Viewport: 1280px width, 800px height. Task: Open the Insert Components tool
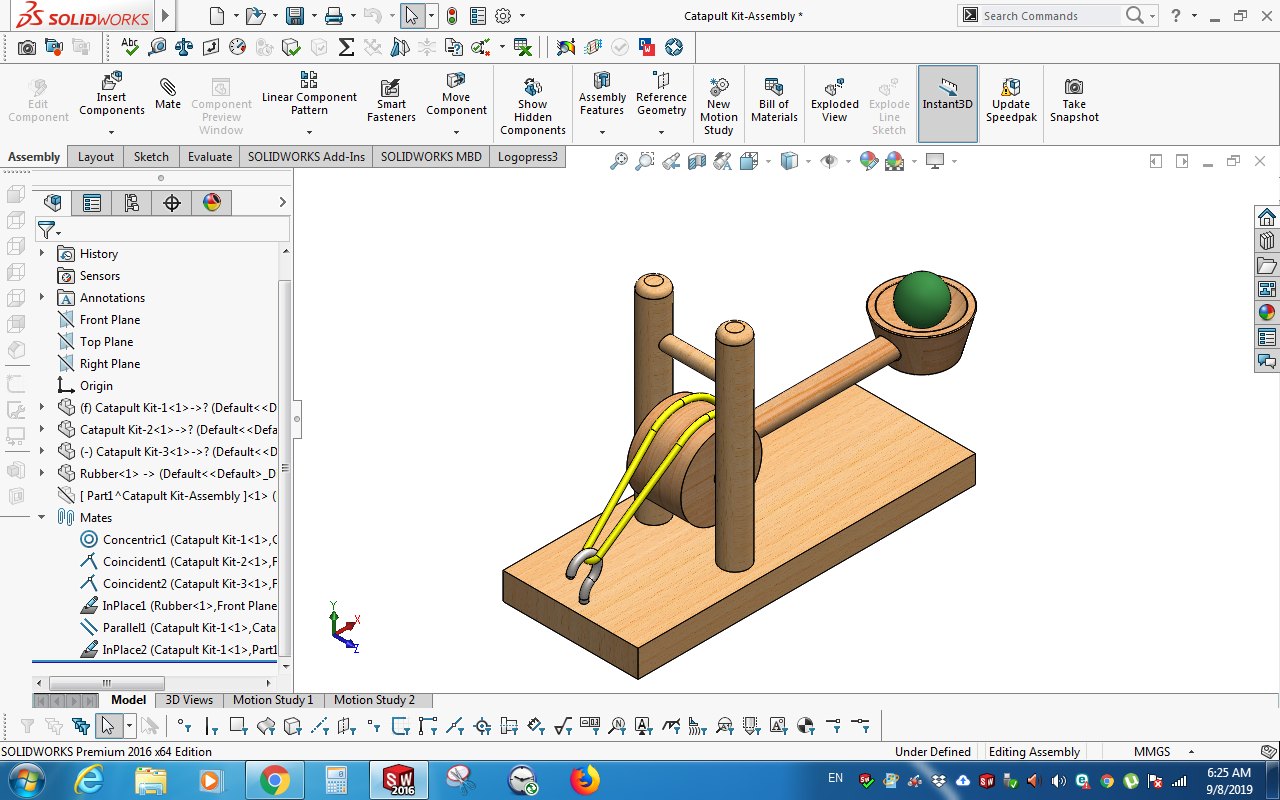111,97
